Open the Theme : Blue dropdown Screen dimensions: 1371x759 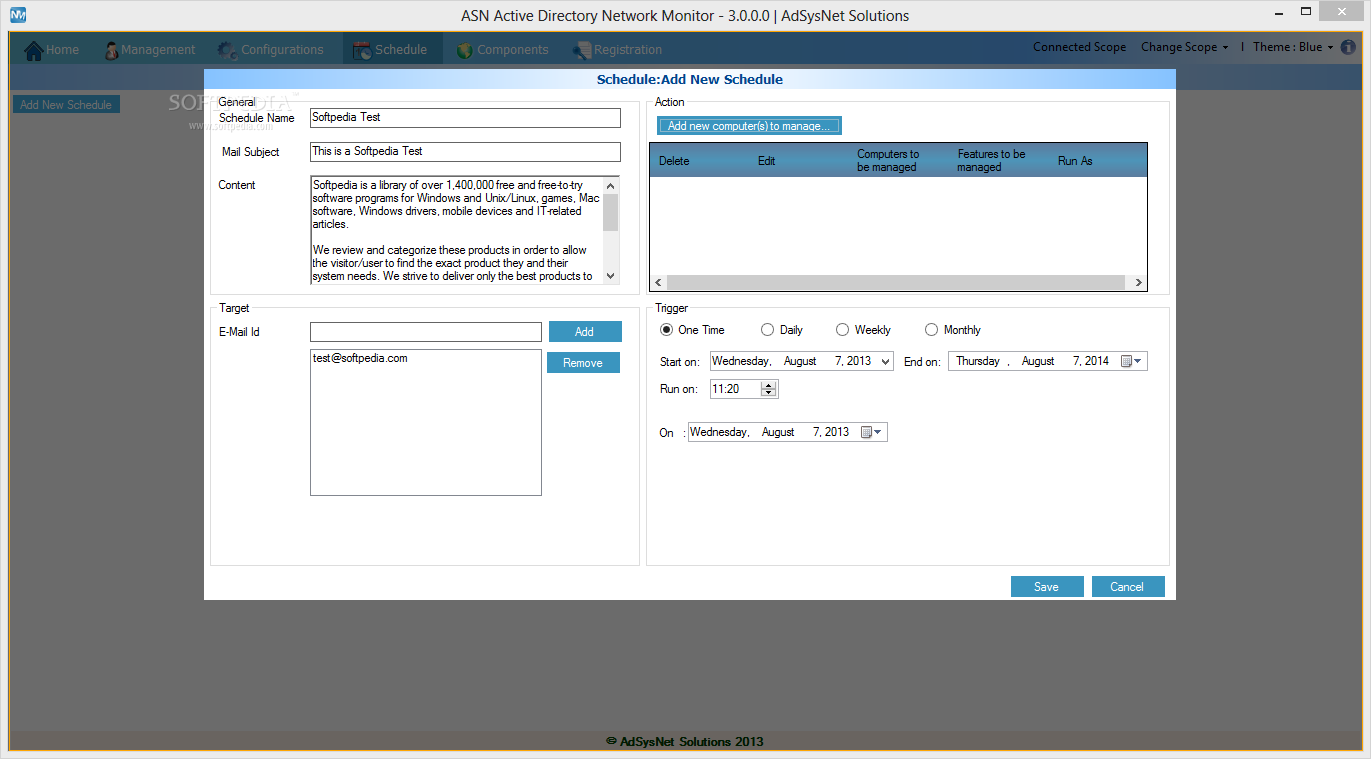tap(1294, 47)
